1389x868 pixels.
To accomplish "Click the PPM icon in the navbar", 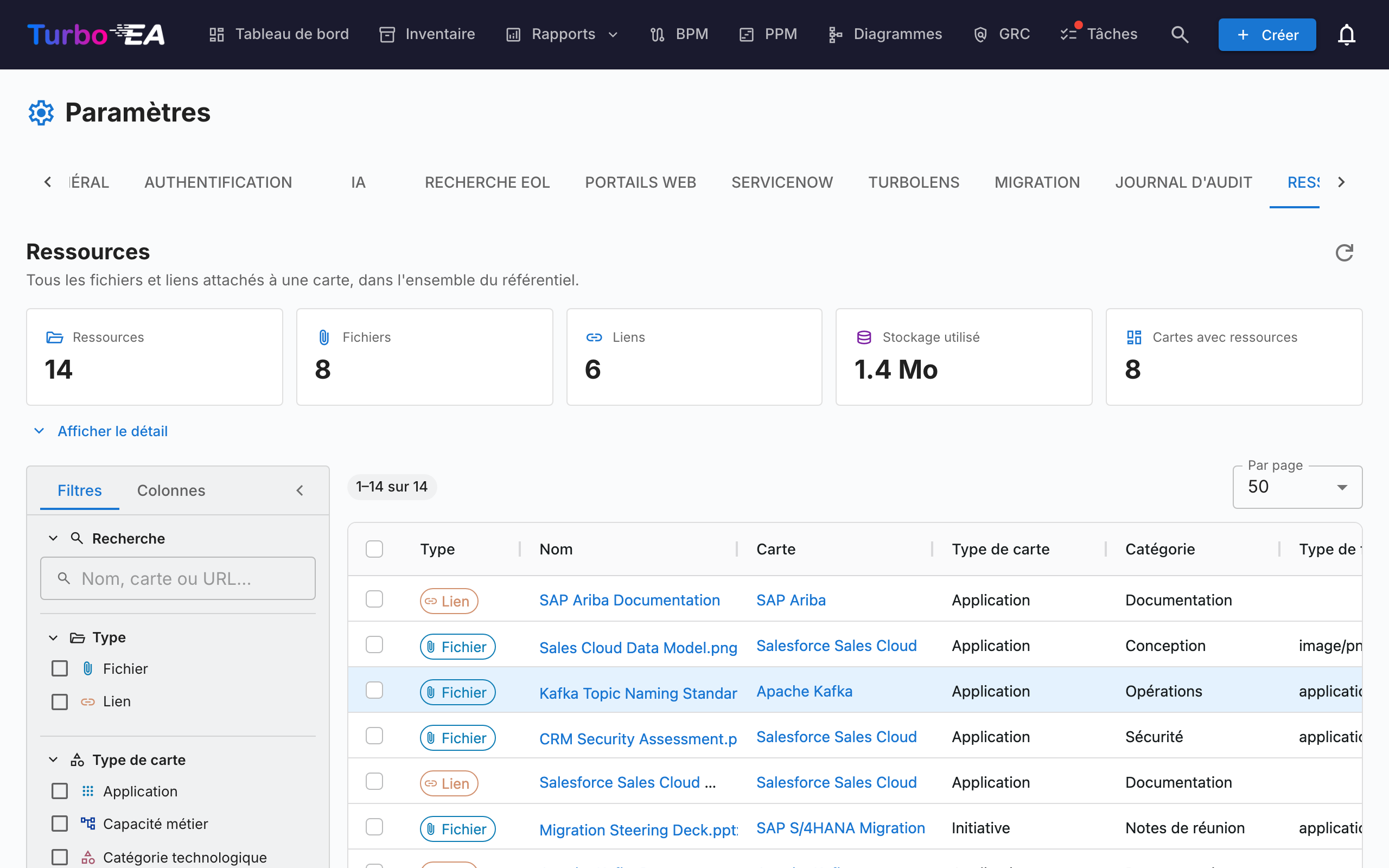I will [x=746, y=34].
